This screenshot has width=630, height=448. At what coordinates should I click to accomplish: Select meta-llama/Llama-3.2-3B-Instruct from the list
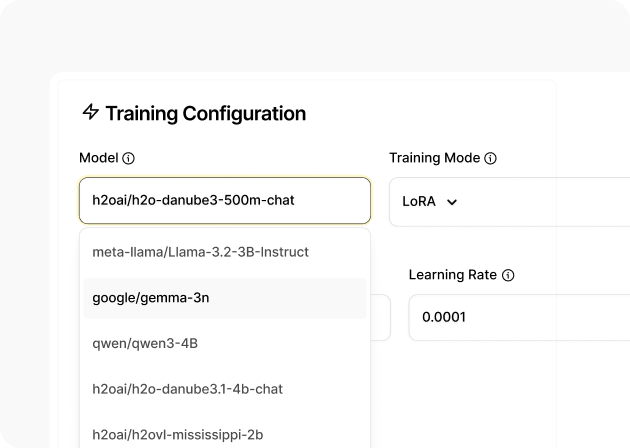click(200, 252)
